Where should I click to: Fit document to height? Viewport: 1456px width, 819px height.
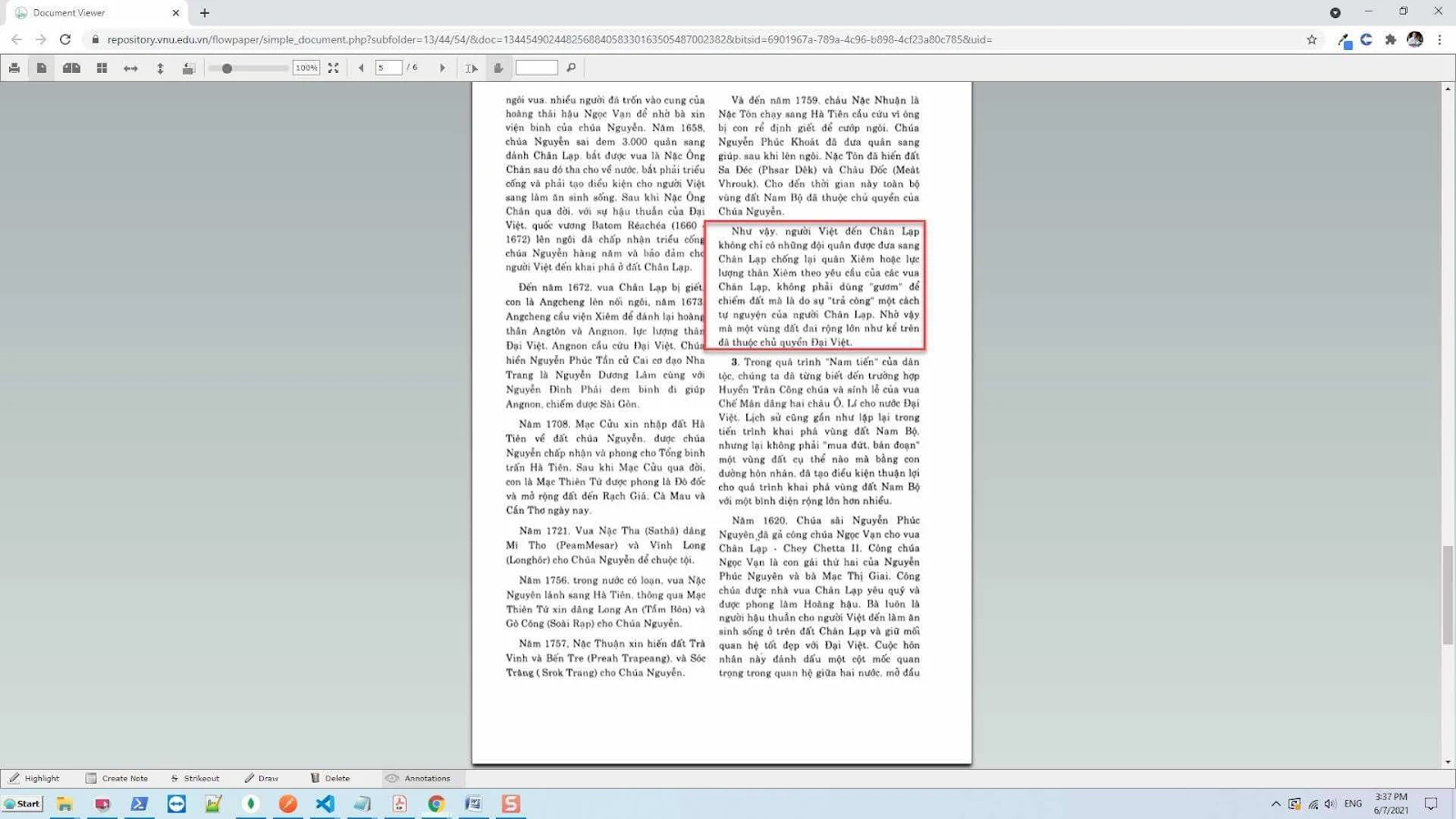click(160, 68)
